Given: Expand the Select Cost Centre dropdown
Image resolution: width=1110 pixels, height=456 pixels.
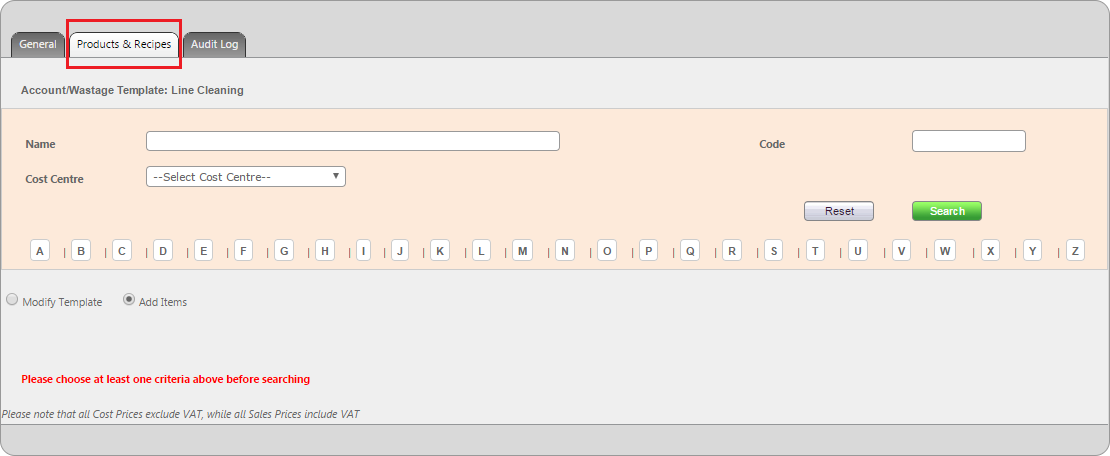Looking at the screenshot, I should click(x=245, y=177).
